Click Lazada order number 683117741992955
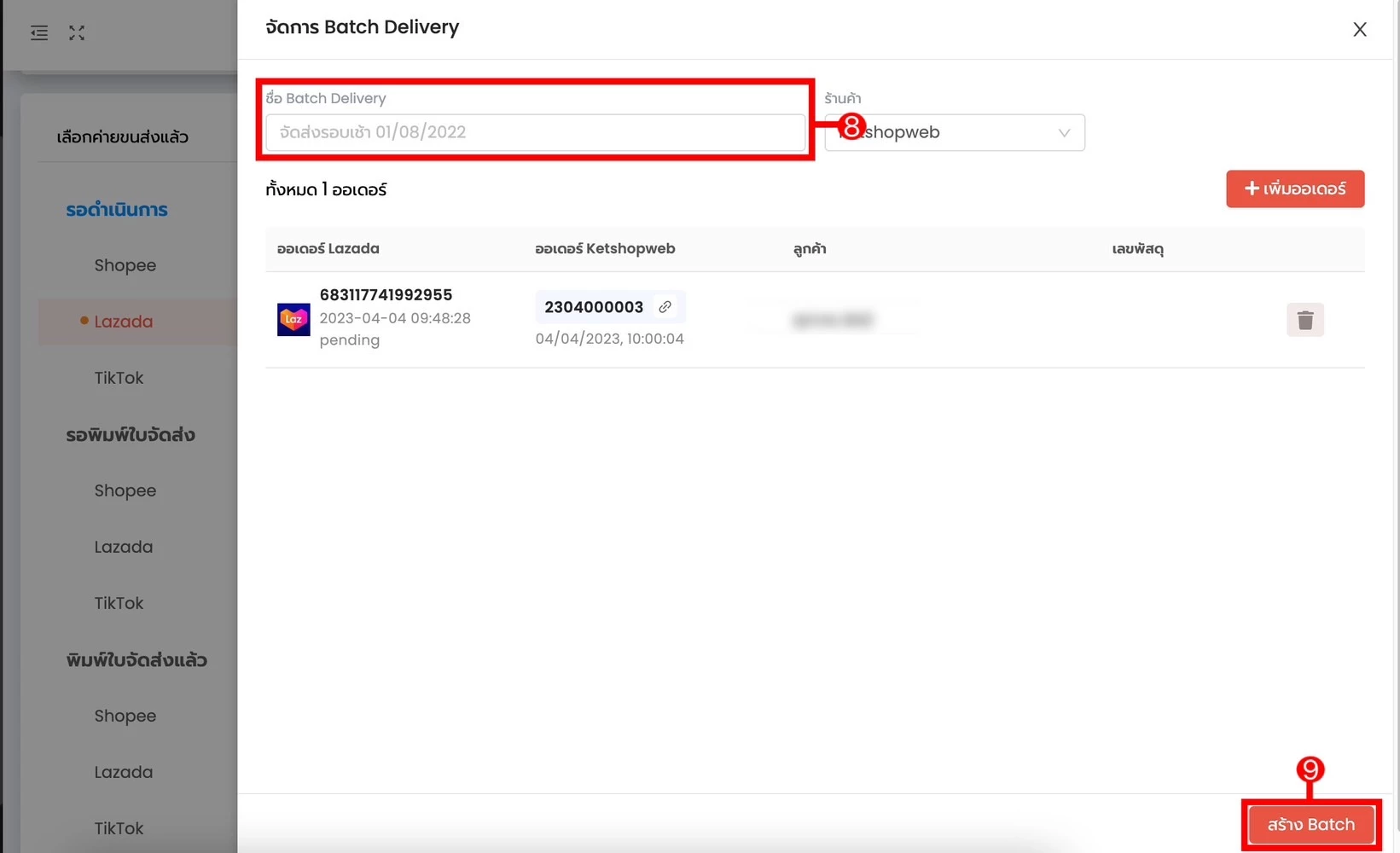The image size is (1400, 853). point(386,294)
